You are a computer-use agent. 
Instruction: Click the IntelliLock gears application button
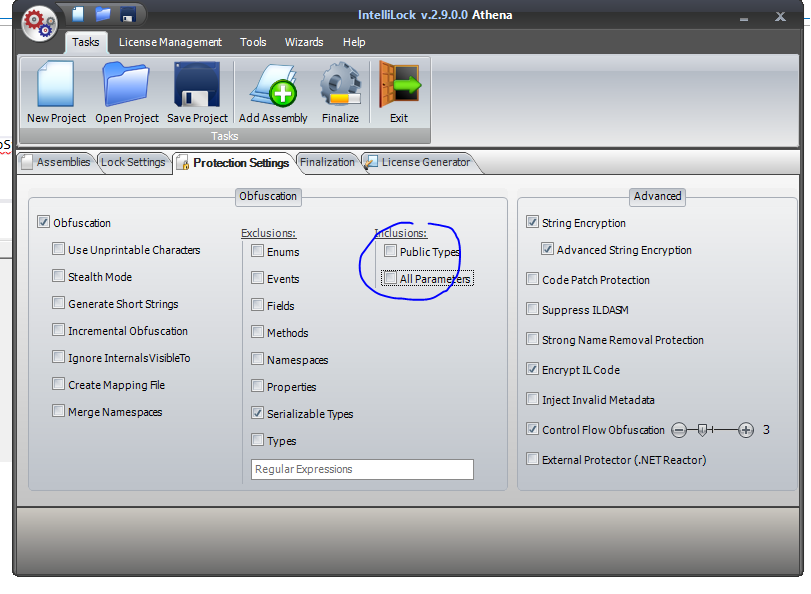pyautogui.click(x=39, y=24)
